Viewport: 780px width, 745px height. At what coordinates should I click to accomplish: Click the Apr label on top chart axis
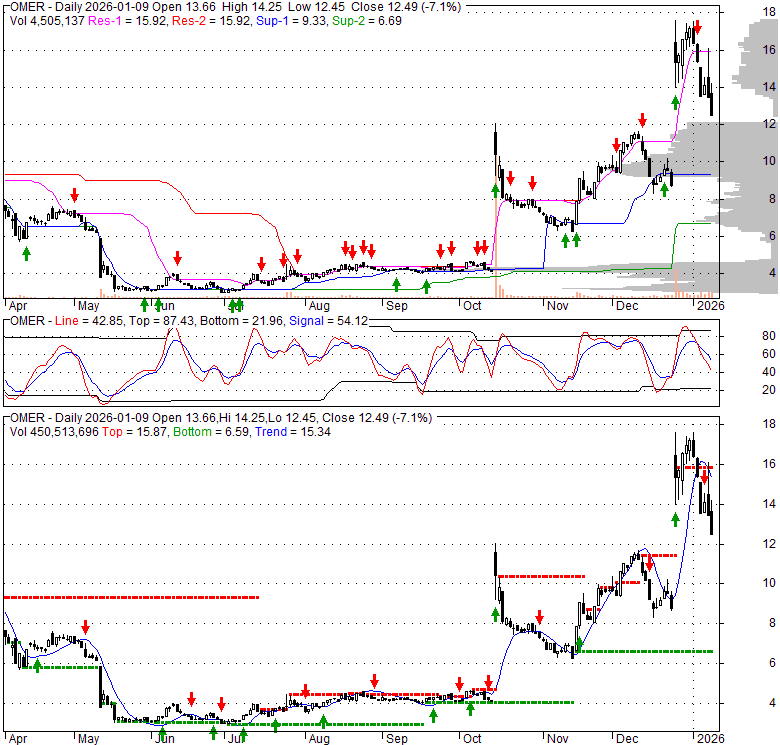click(18, 305)
